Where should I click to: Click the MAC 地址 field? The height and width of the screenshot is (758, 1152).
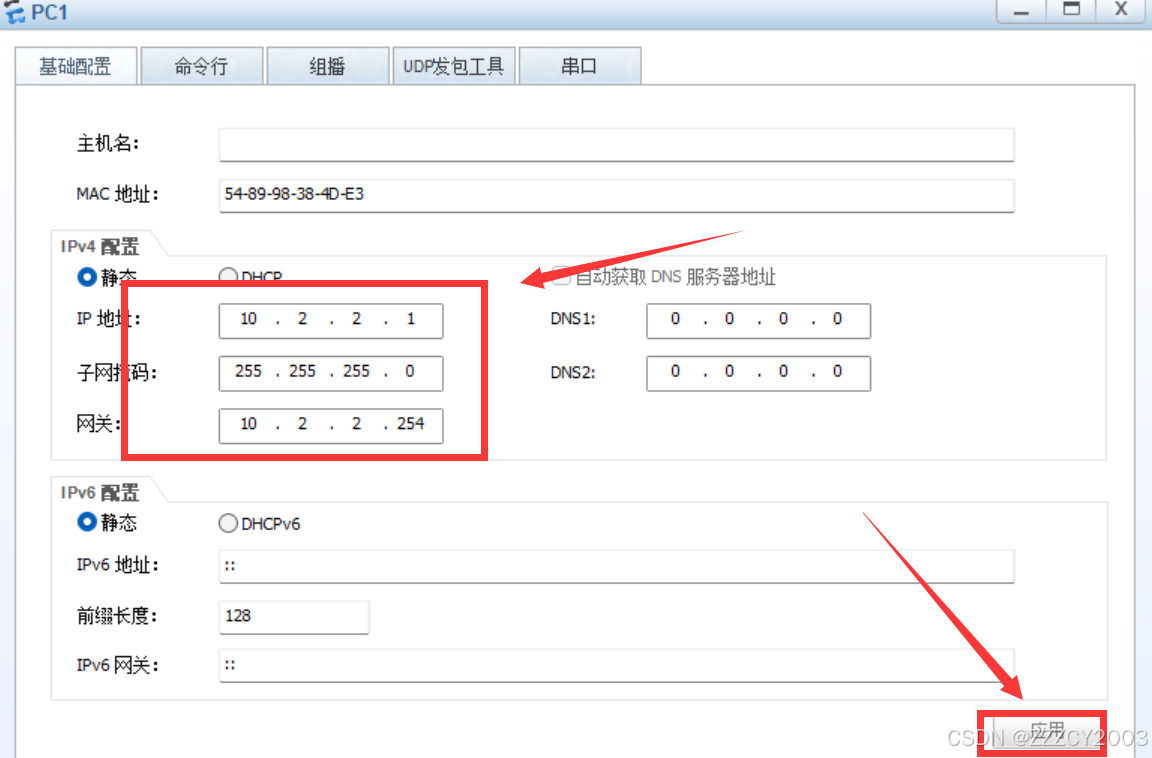click(x=616, y=195)
